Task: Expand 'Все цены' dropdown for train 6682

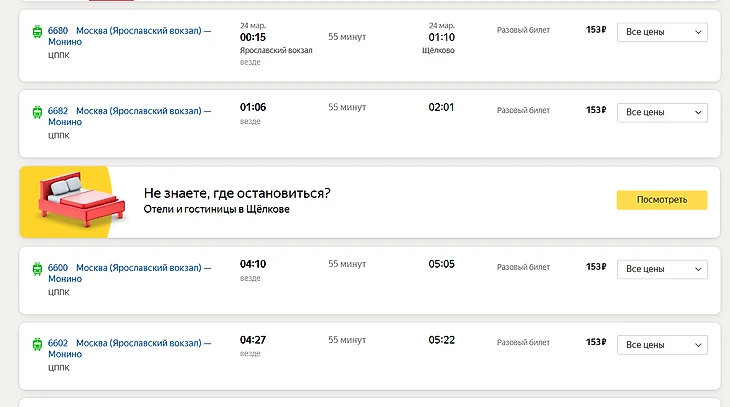Action: point(662,111)
